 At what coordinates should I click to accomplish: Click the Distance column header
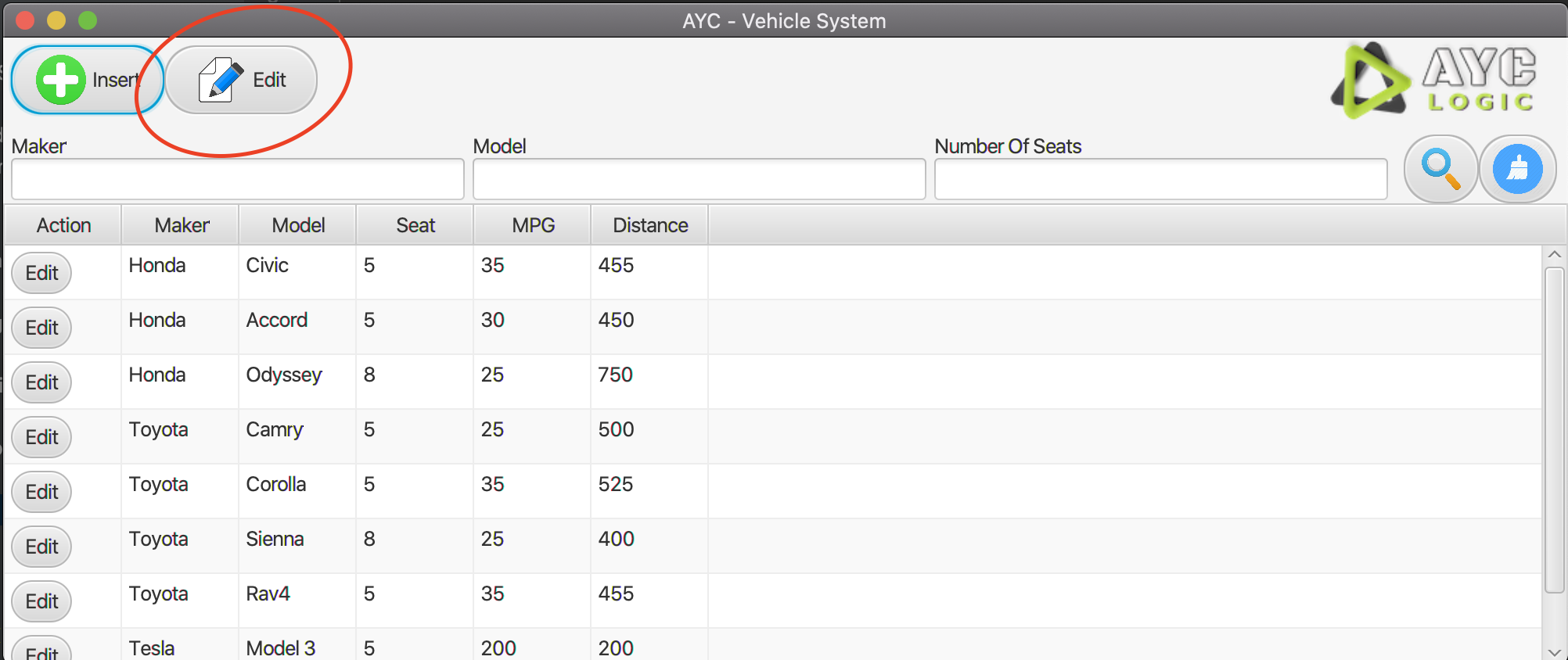coord(649,225)
